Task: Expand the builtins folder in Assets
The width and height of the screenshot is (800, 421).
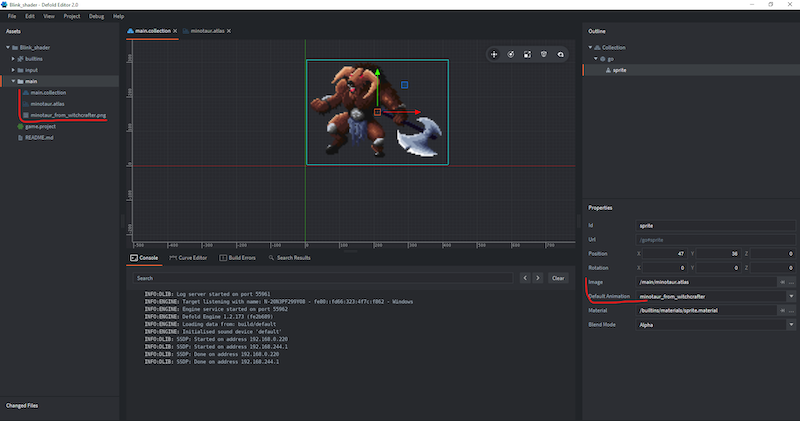Action: coord(14,59)
